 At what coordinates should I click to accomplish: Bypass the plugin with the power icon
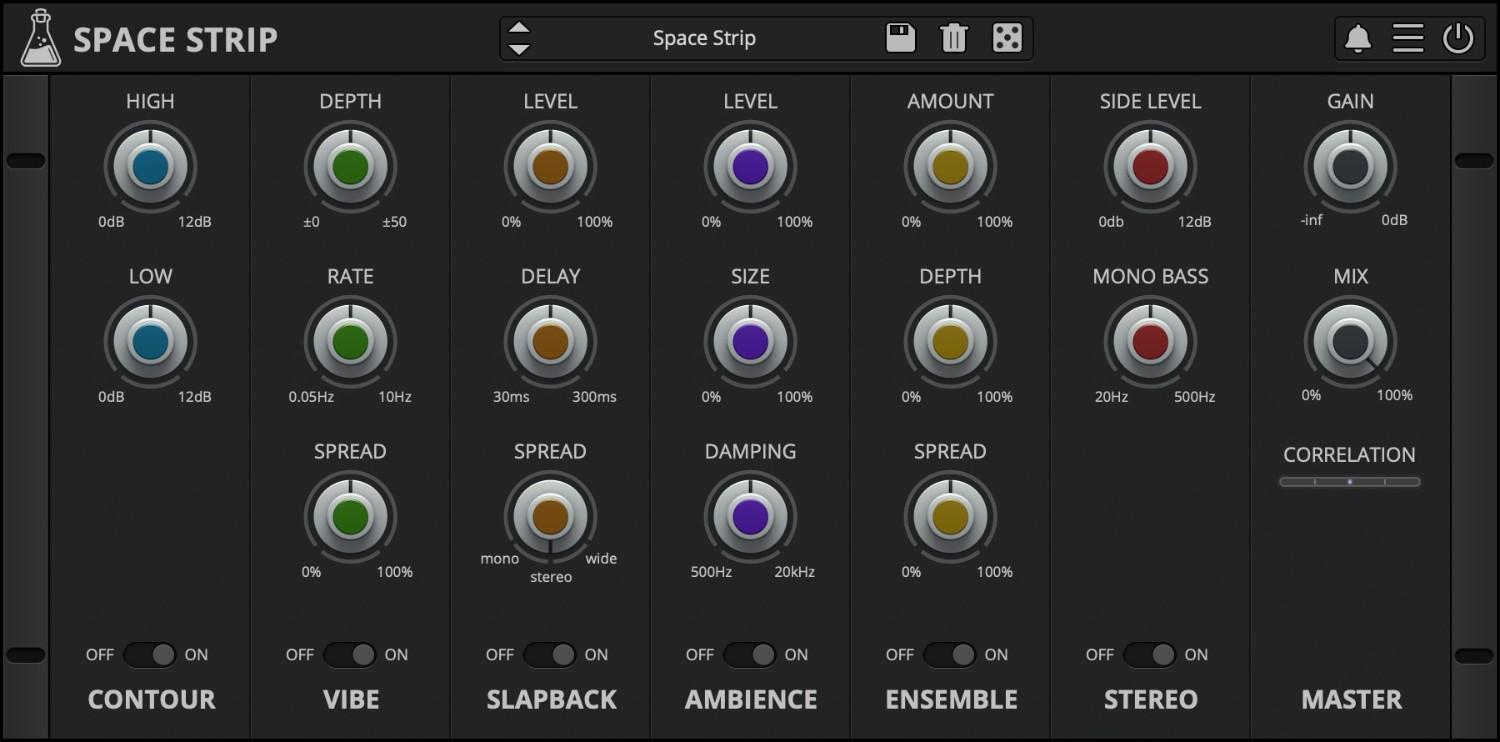coord(1458,37)
